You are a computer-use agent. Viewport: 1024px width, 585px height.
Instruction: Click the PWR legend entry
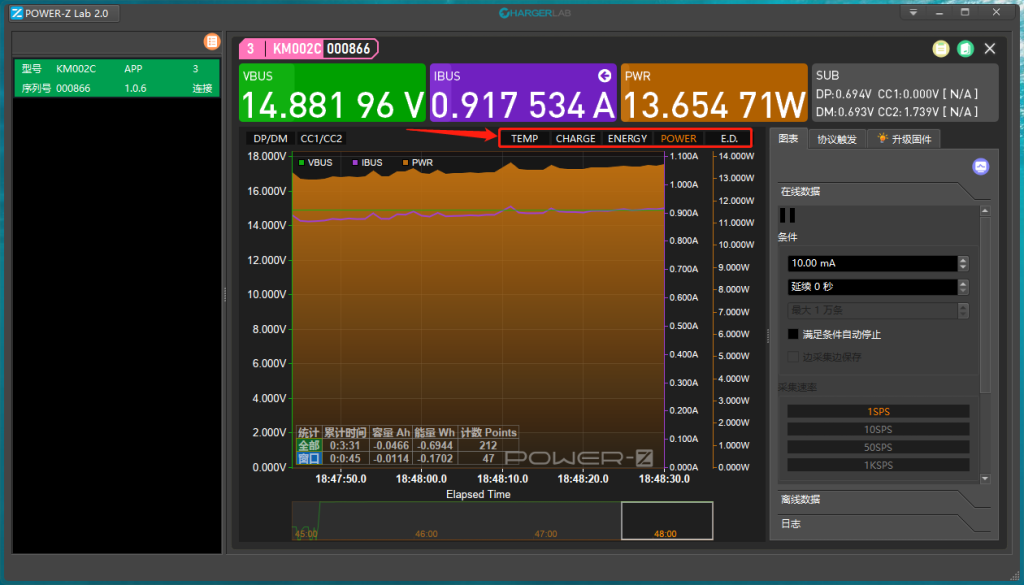(x=417, y=163)
